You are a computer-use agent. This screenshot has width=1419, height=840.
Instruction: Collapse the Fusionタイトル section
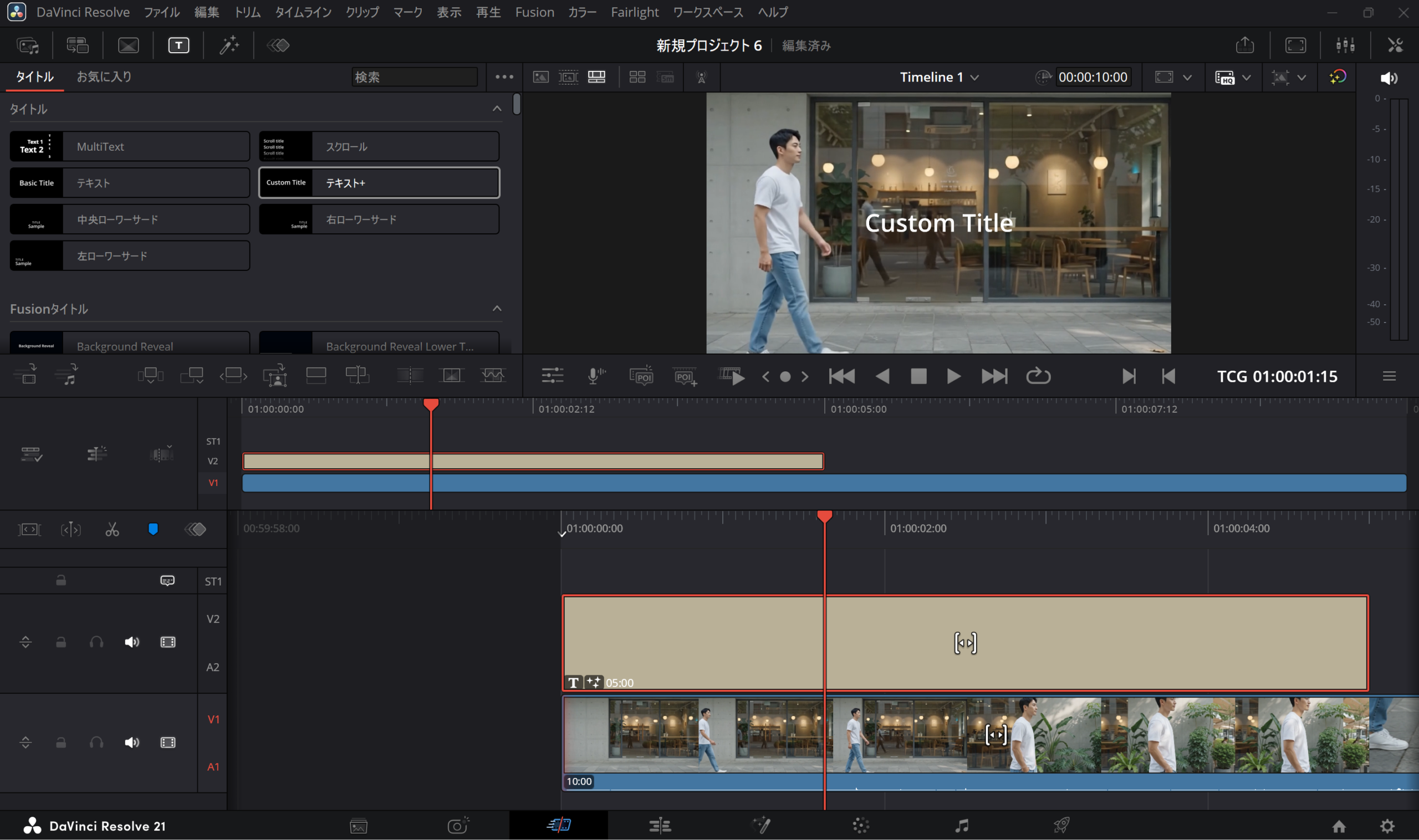(497, 309)
